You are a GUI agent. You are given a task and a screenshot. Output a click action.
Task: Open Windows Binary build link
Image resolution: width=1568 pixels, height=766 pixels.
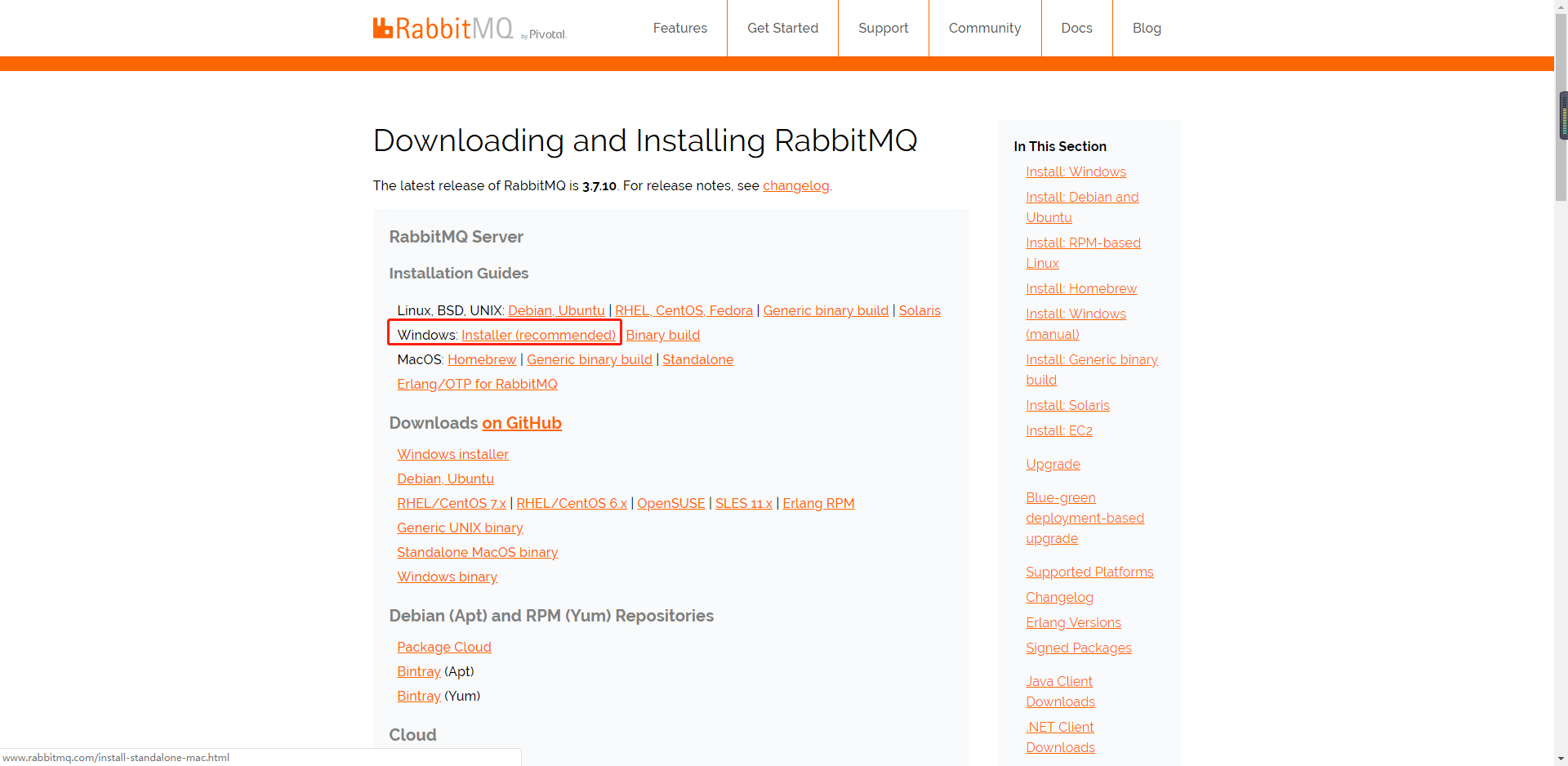click(662, 335)
